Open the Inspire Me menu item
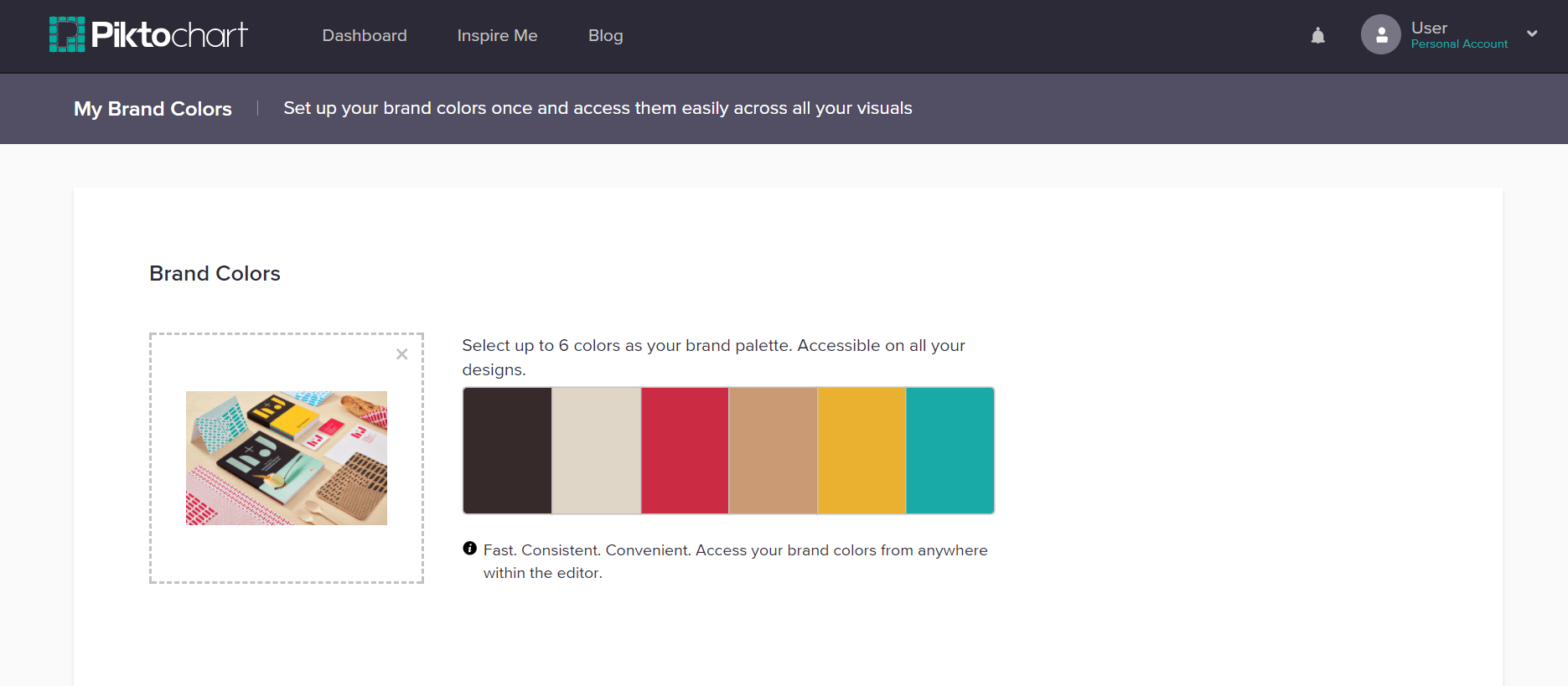This screenshot has height=686, width=1568. point(497,35)
